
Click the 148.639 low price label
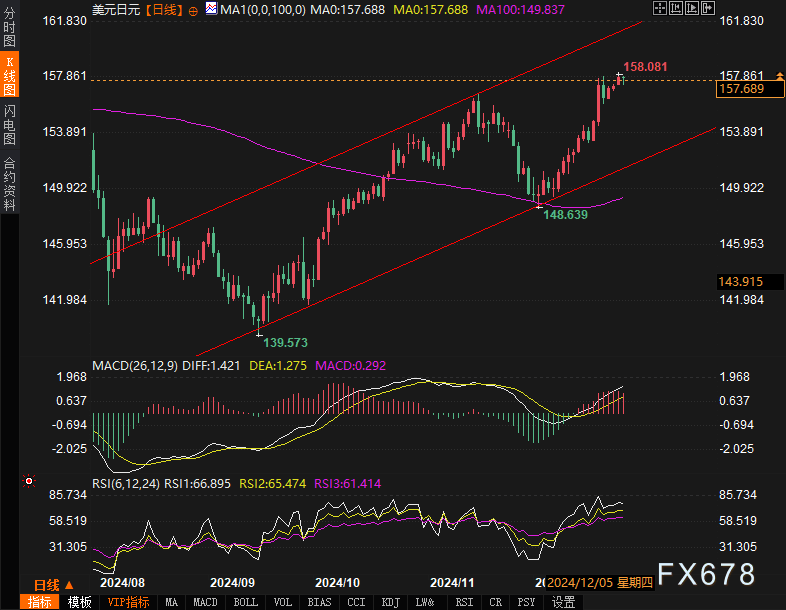pos(565,215)
